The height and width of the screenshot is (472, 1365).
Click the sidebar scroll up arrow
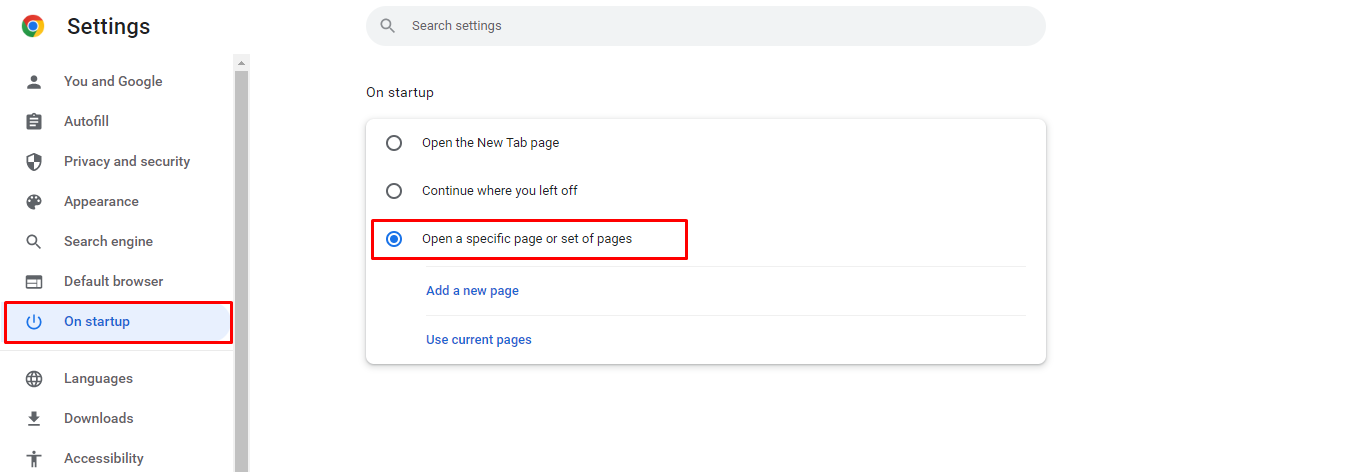tap(241, 63)
